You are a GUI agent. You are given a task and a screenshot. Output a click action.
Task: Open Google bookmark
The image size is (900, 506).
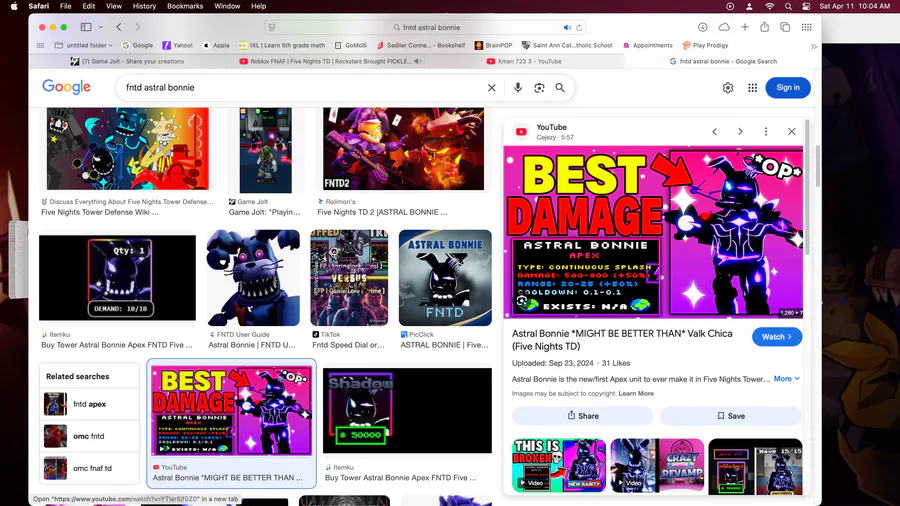click(138, 45)
